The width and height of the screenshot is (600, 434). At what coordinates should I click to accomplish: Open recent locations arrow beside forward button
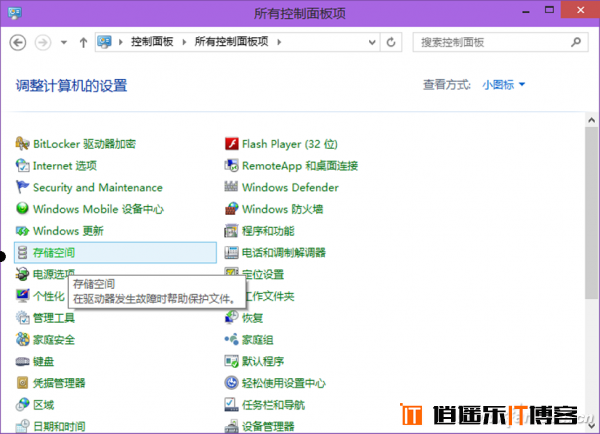tap(64, 42)
